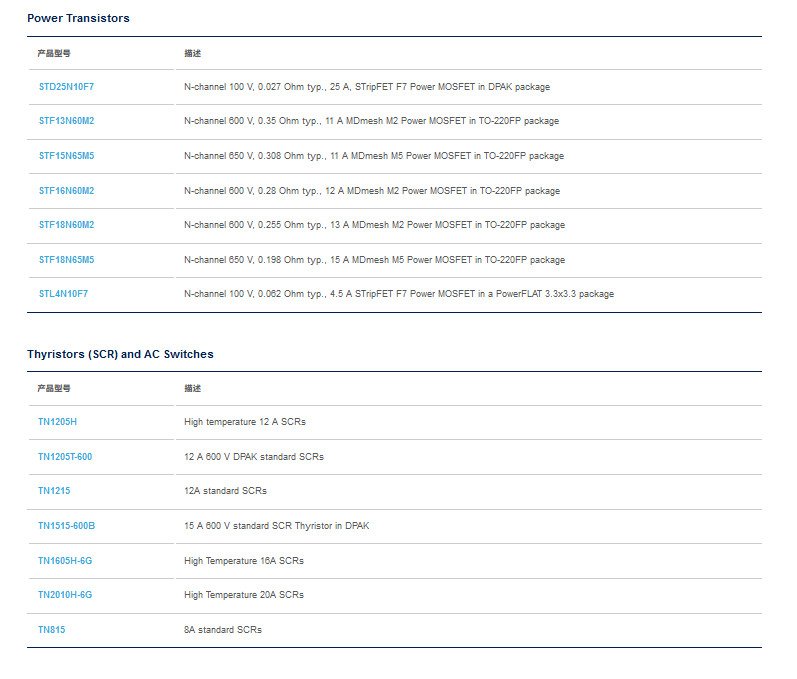Open the TN1205H thyristor link
The width and height of the screenshot is (797, 679).
[57, 422]
